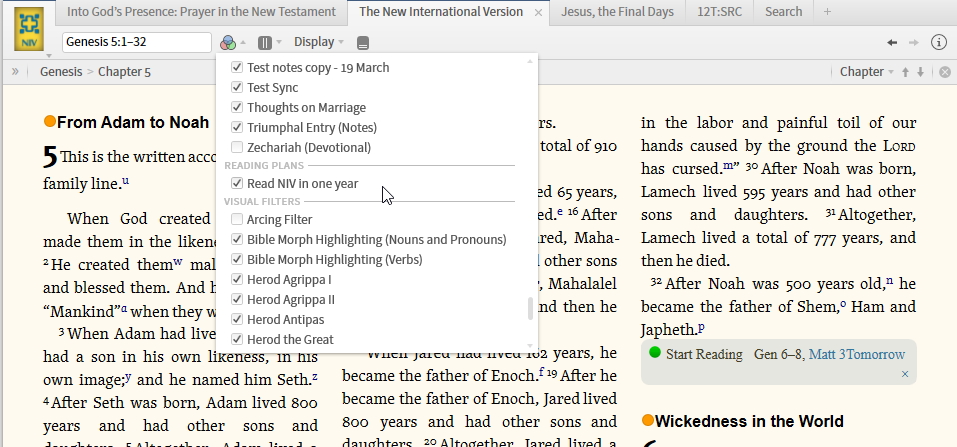Image resolution: width=957 pixels, height=447 pixels.
Task: Click the reading view icon next to Display
Action: click(363, 43)
